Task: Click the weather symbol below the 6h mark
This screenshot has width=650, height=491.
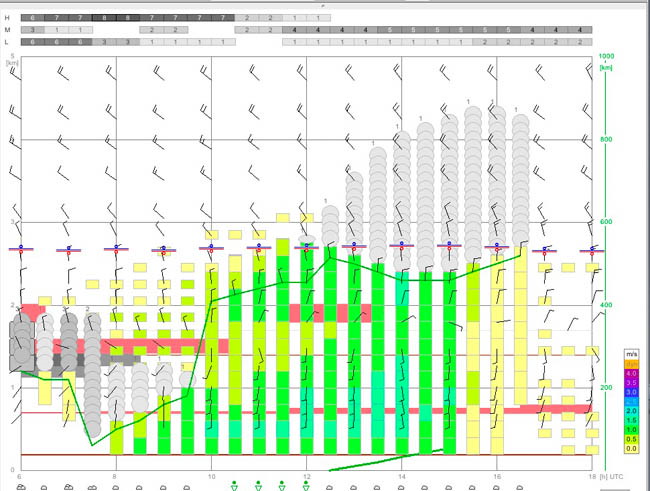Action: [21, 488]
